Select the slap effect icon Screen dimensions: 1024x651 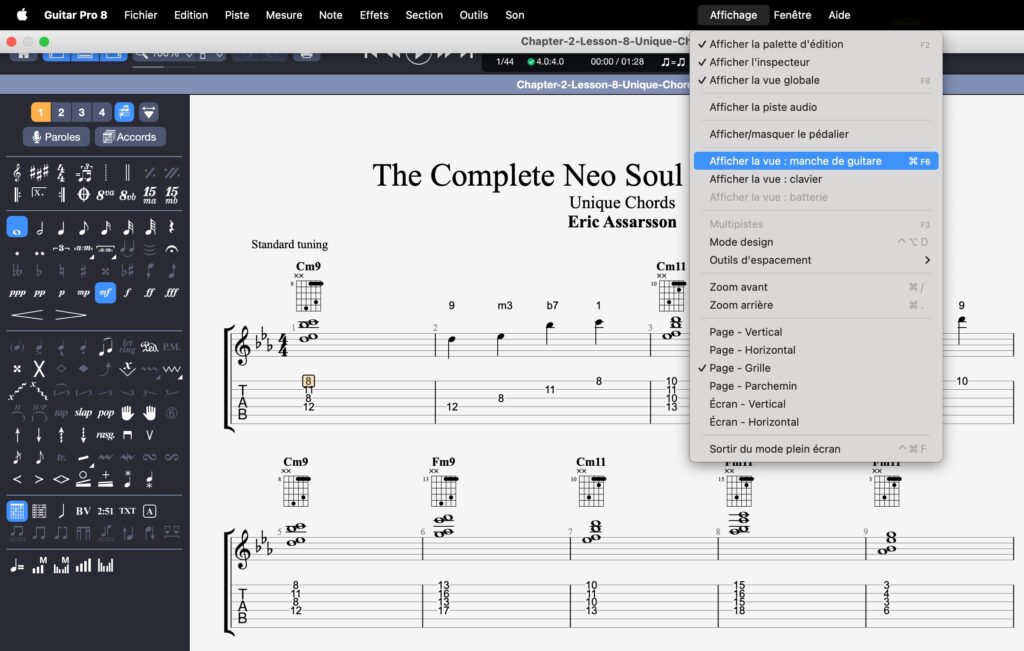coord(83,412)
